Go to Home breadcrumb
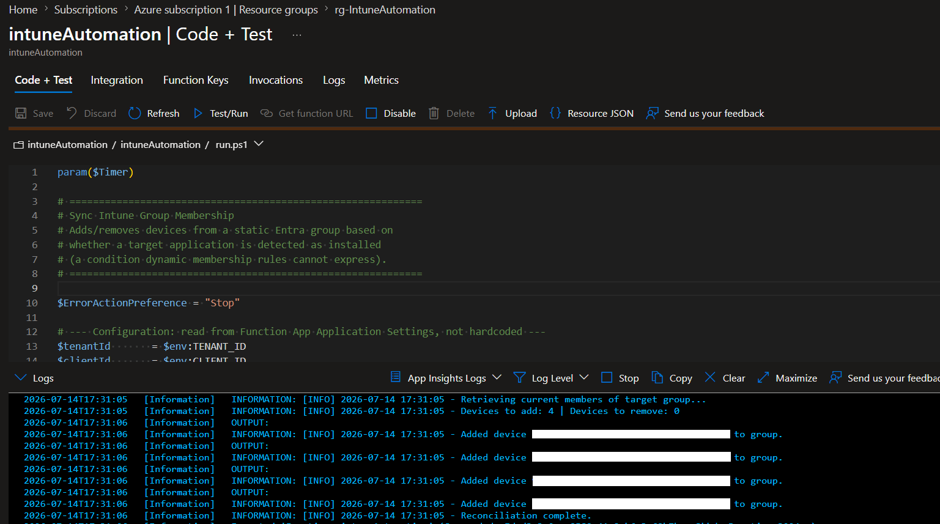The width and height of the screenshot is (940, 524). pos(23,10)
